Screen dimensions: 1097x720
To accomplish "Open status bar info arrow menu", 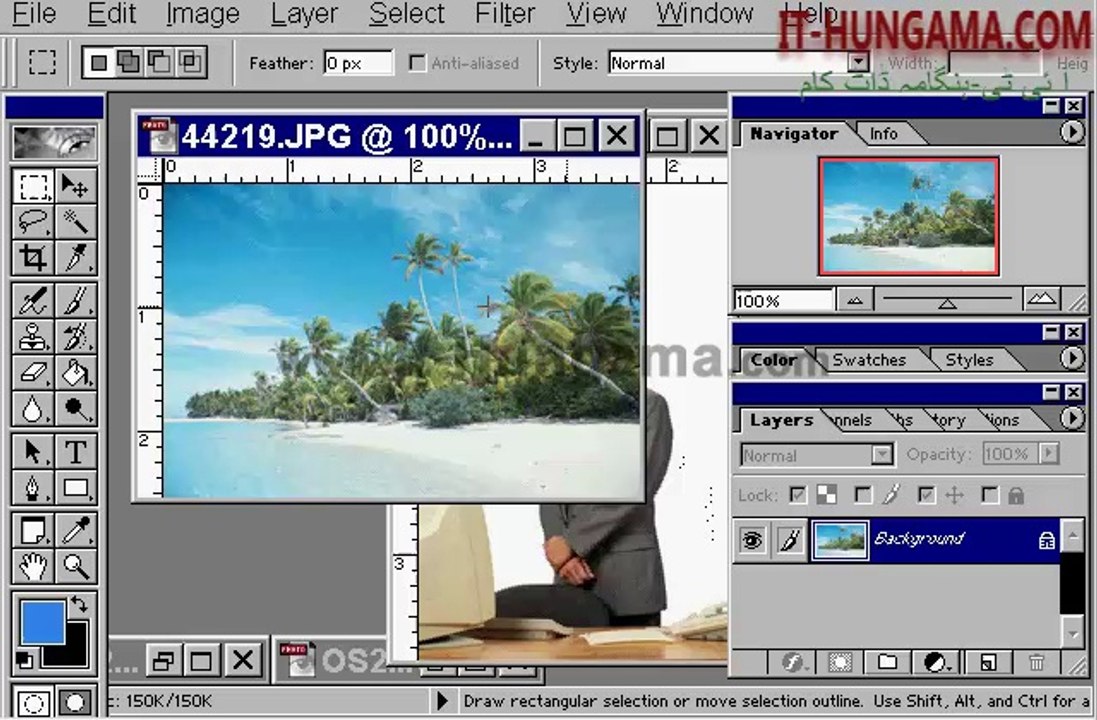I will [x=442, y=700].
